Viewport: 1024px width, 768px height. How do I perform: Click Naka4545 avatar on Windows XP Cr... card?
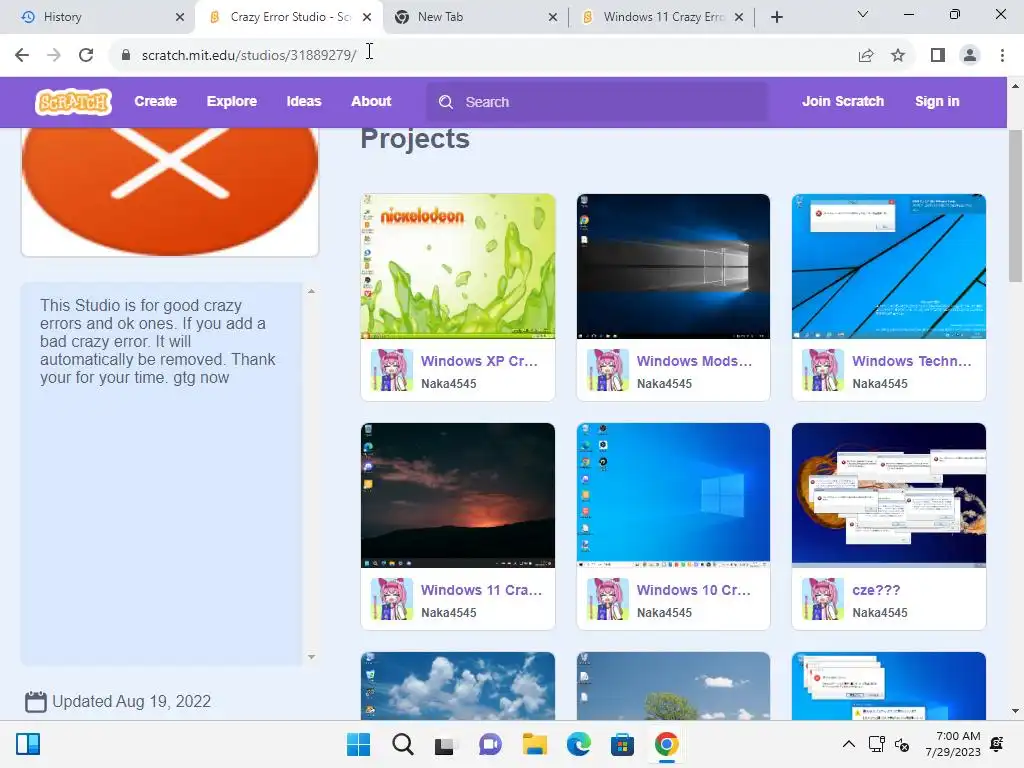[x=392, y=370]
